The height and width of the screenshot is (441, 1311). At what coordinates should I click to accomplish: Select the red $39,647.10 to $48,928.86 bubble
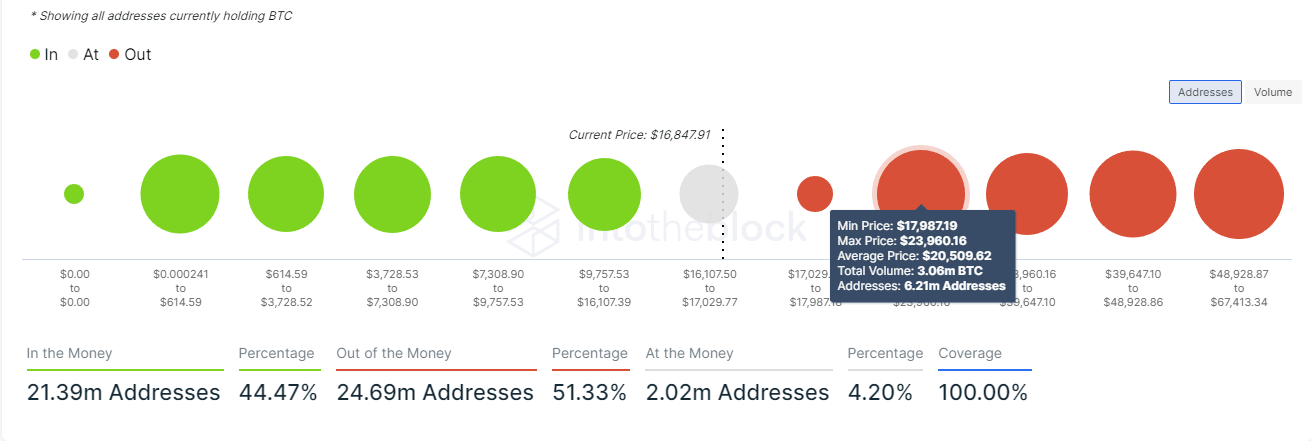[1132, 194]
